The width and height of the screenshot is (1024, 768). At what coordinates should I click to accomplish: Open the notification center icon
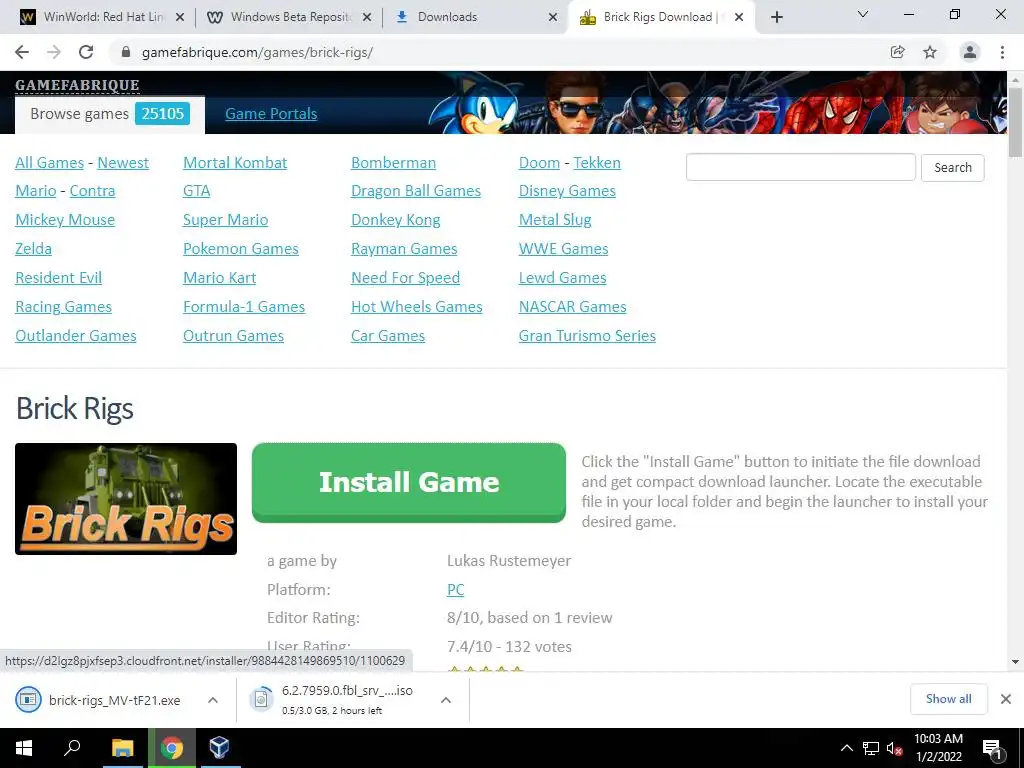click(992, 749)
